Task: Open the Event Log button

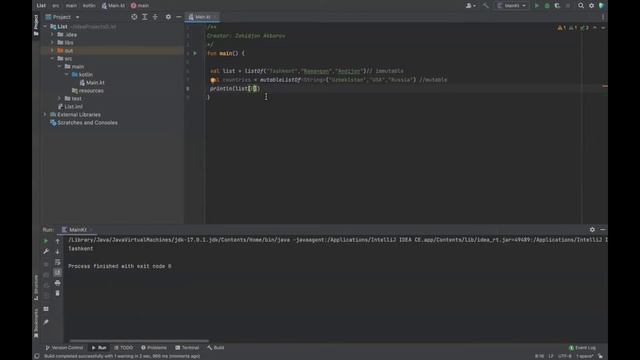Action: click(x=582, y=348)
